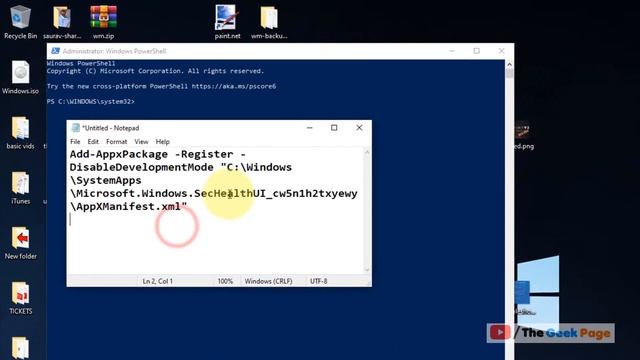
Task: Select the basic vids folder icon
Action: pyautogui.click(x=20, y=133)
